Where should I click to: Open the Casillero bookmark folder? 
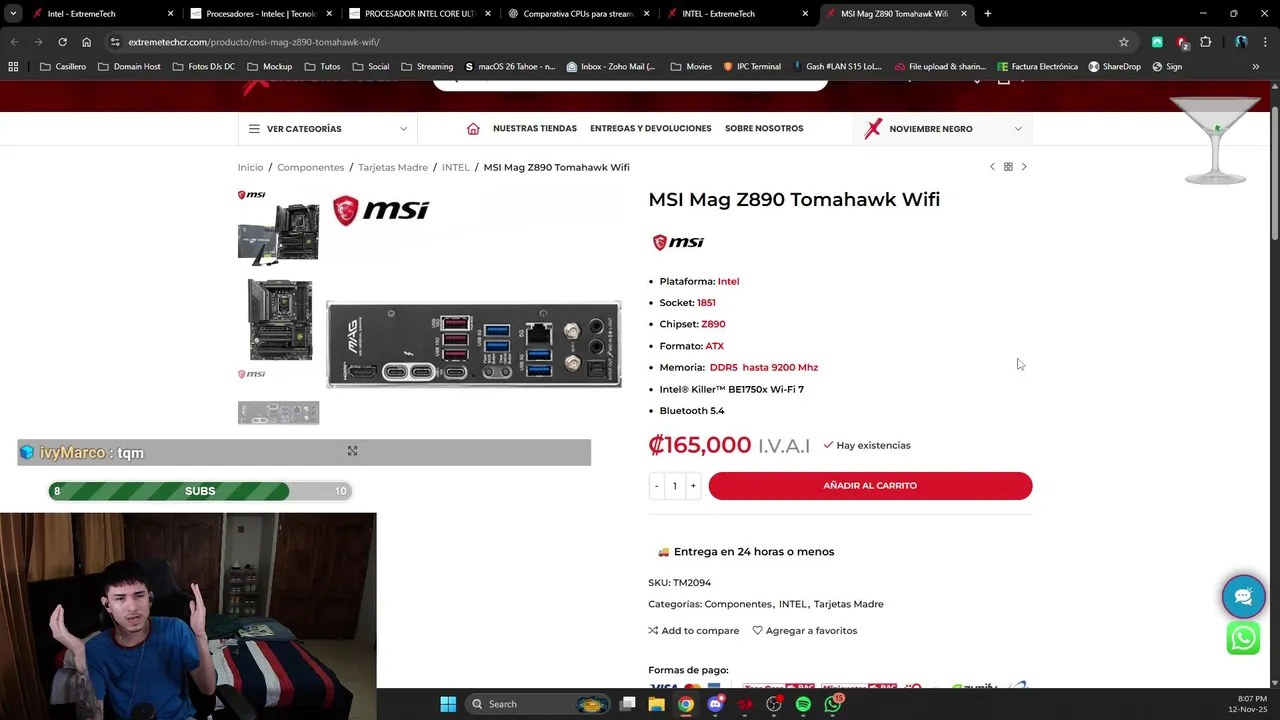[63, 67]
